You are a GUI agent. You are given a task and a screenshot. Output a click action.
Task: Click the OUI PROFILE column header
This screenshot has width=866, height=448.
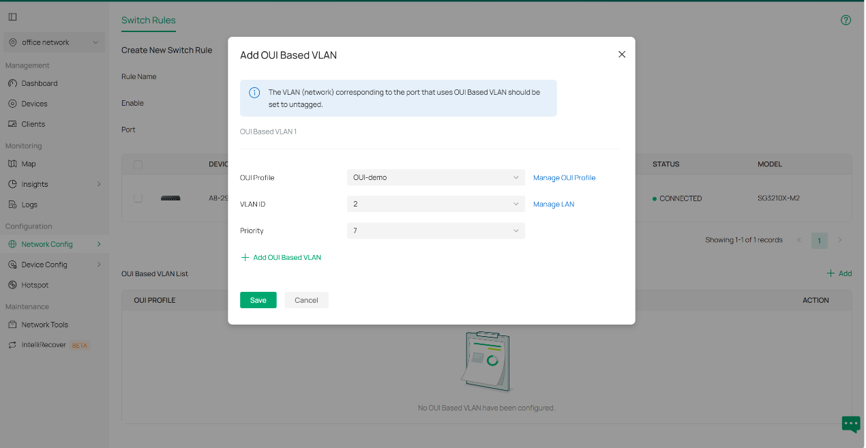pos(155,301)
